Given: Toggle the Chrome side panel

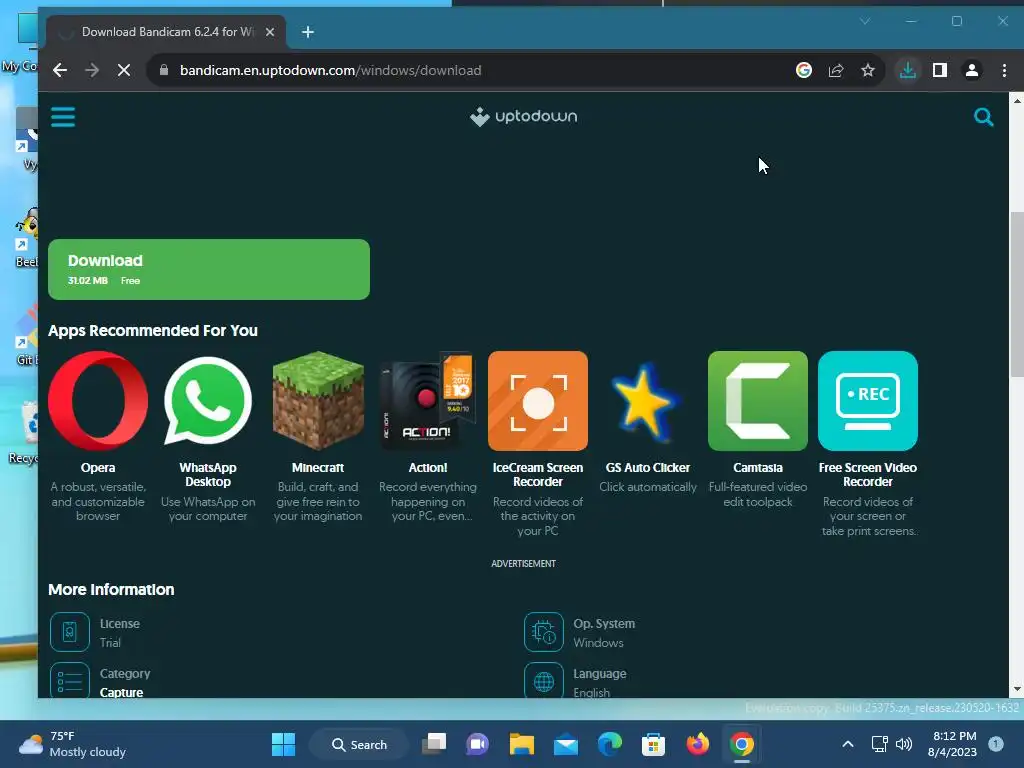Looking at the screenshot, I should click(x=940, y=70).
